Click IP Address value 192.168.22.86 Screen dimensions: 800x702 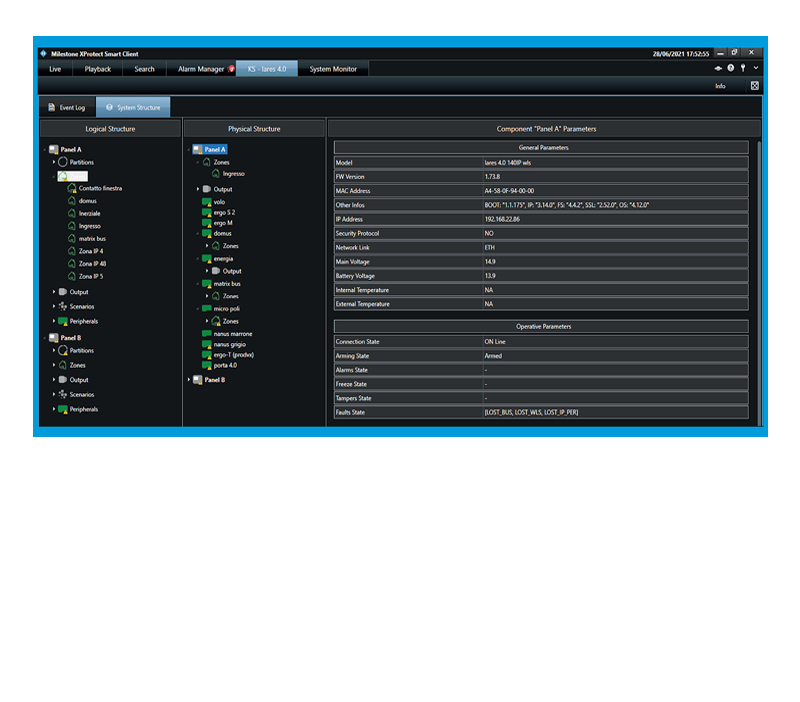[502, 219]
